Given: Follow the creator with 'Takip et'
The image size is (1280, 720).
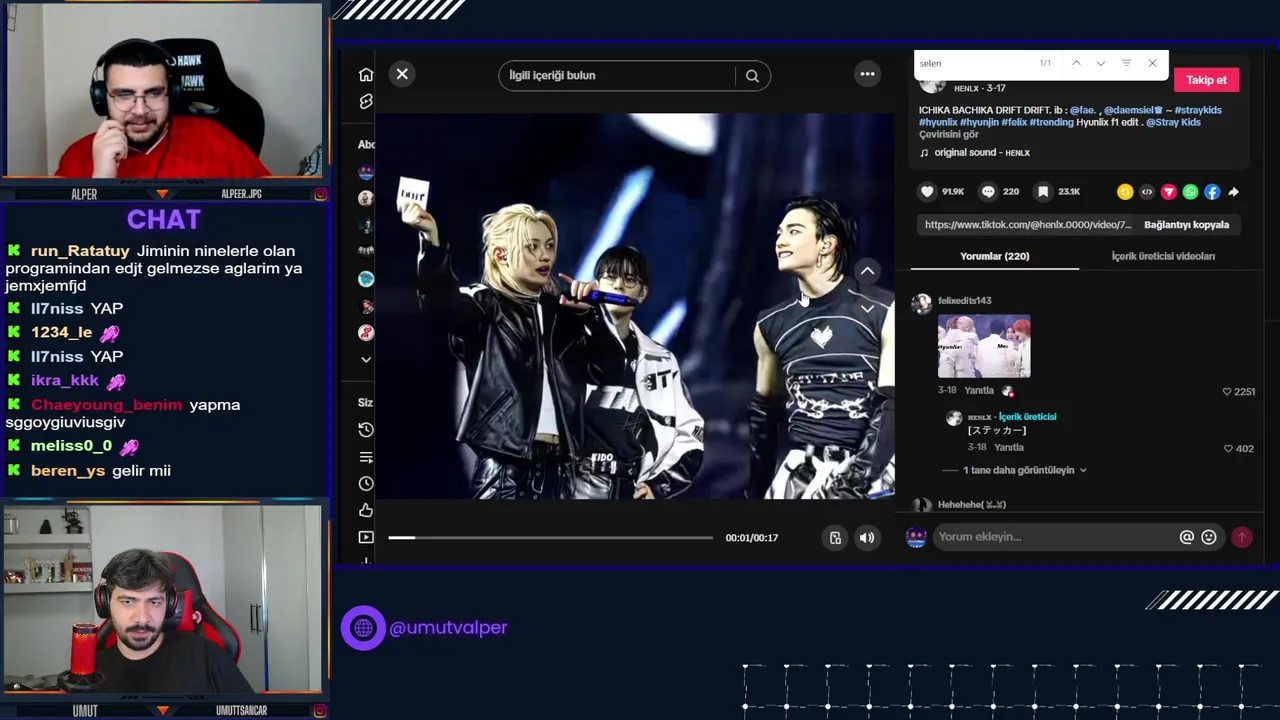Looking at the screenshot, I should coord(1206,80).
